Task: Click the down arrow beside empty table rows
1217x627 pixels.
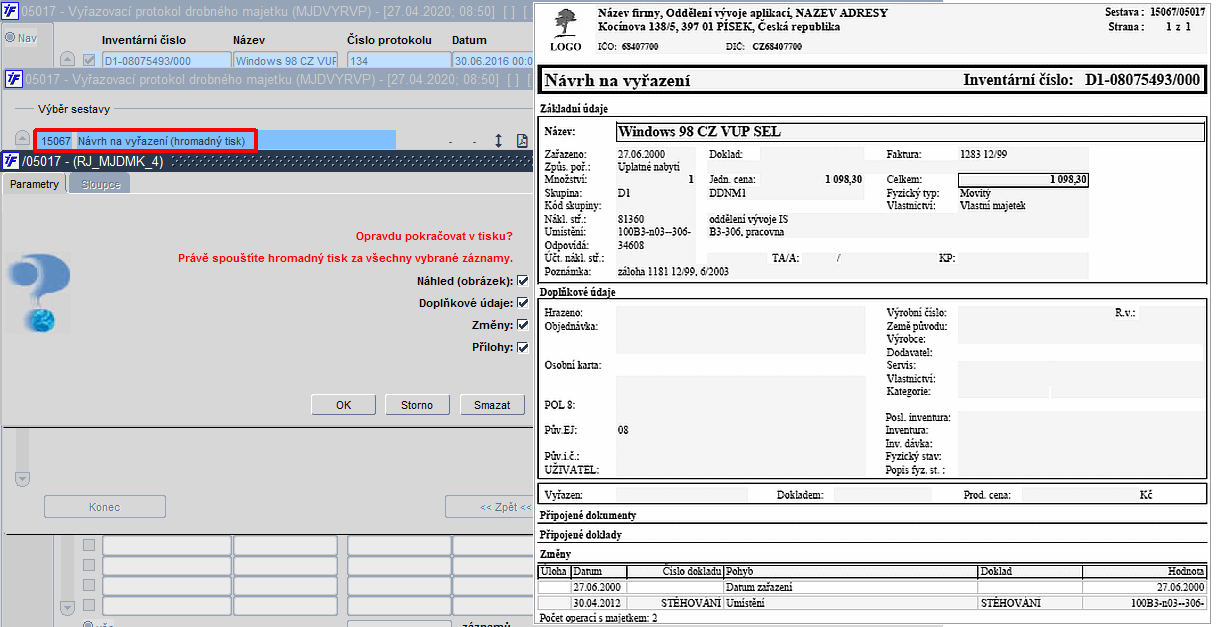Action: coord(68,607)
